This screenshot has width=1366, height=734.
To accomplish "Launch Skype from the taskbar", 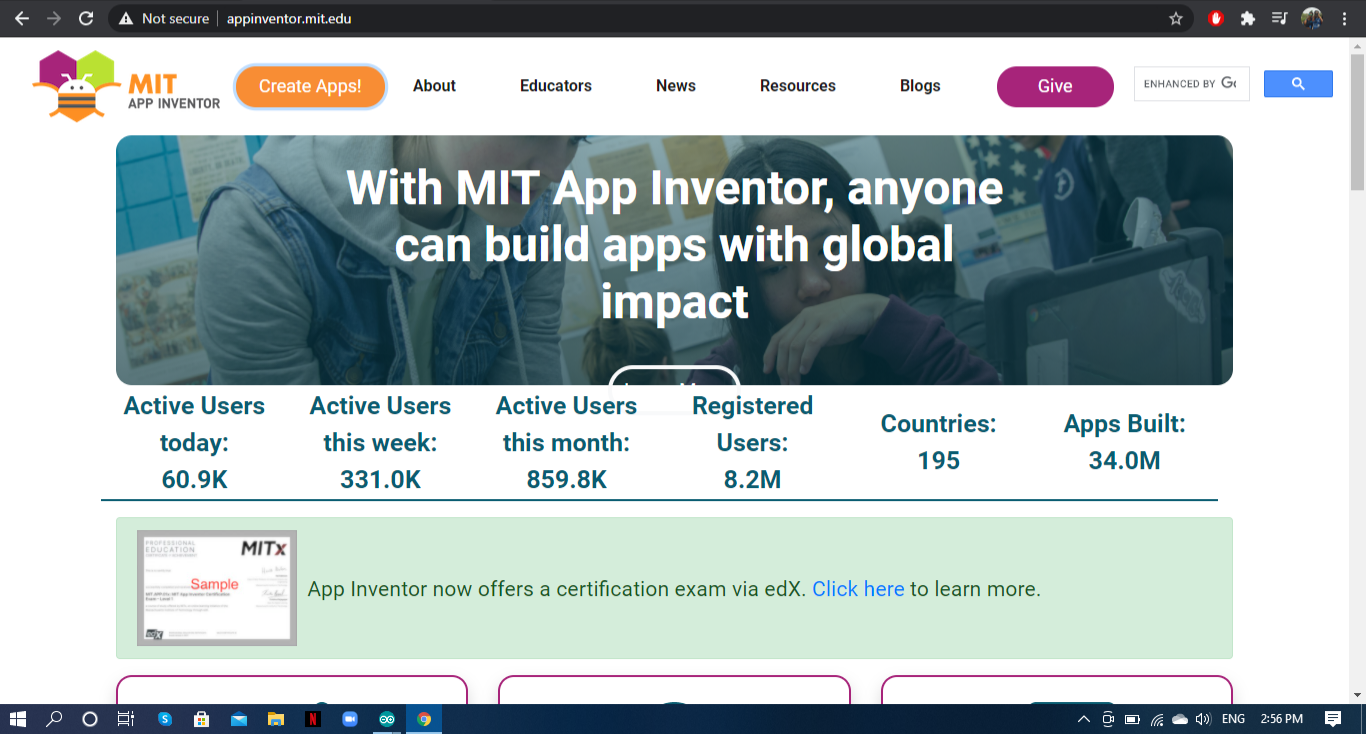I will 165,718.
